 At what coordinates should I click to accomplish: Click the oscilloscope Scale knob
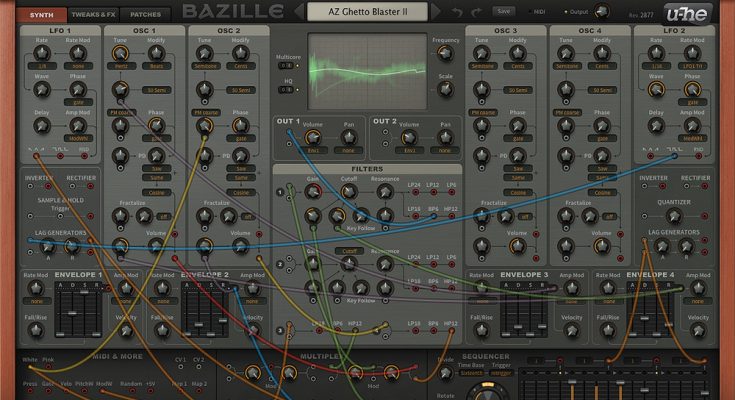pos(445,89)
